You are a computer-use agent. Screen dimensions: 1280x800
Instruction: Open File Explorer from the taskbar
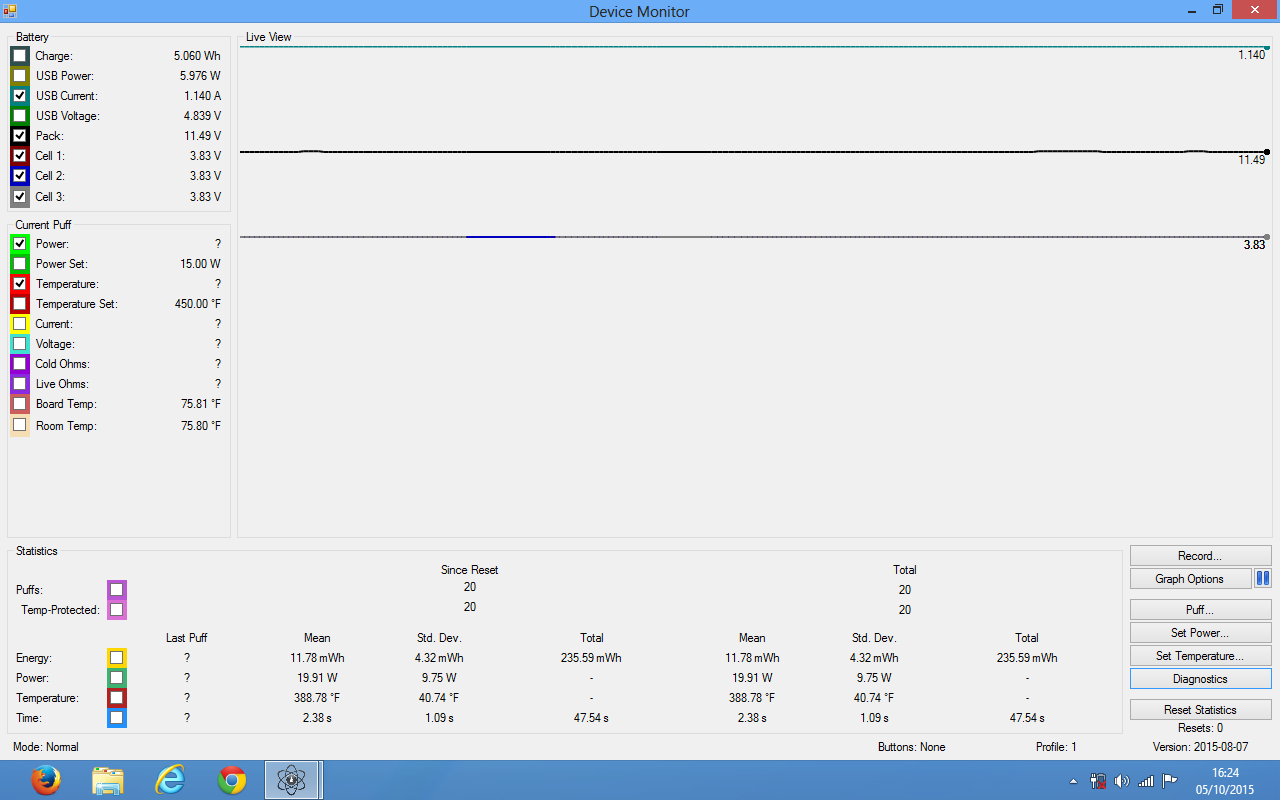(108, 780)
